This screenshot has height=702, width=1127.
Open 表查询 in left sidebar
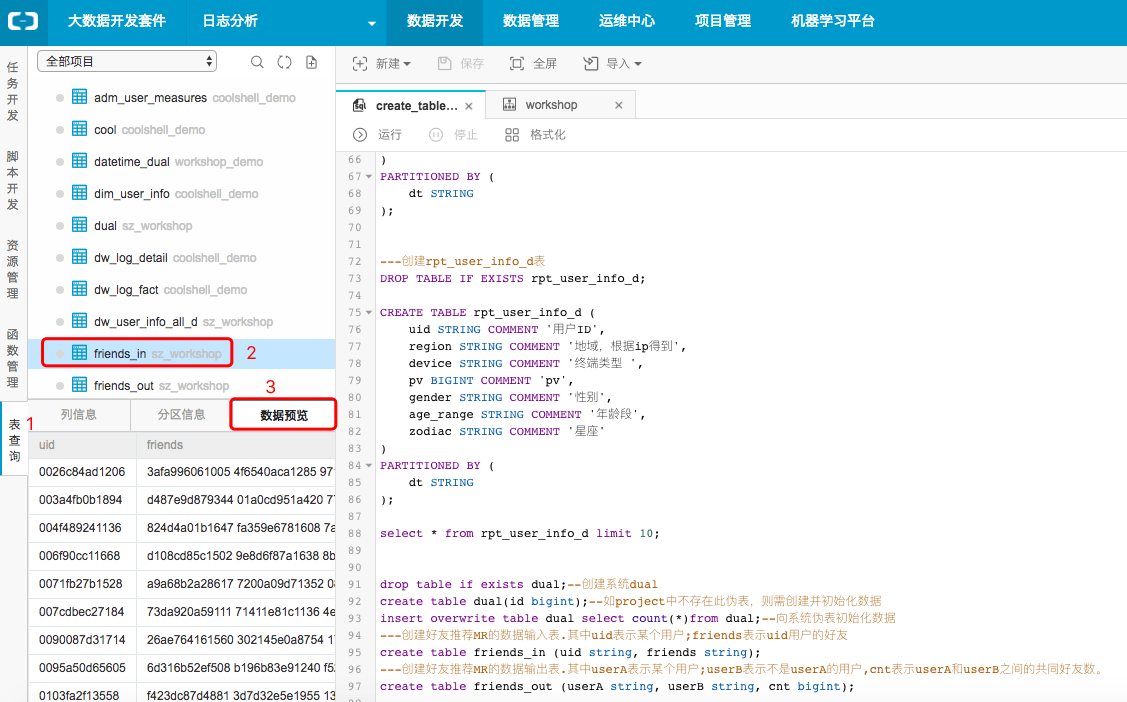click(14, 440)
